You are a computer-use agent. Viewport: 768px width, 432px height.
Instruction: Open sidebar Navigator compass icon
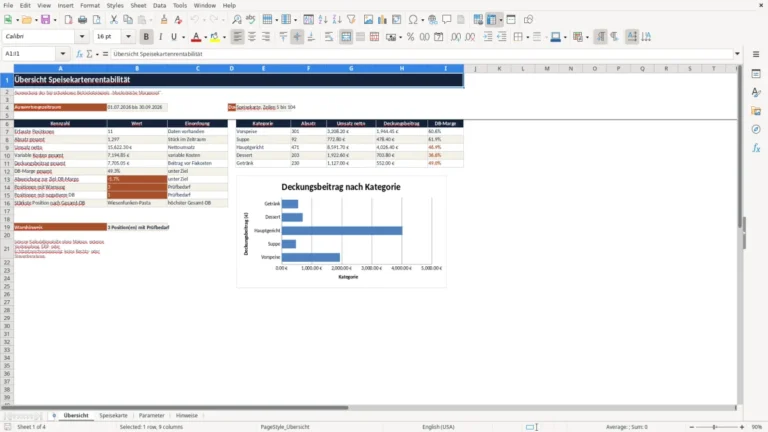(756, 129)
